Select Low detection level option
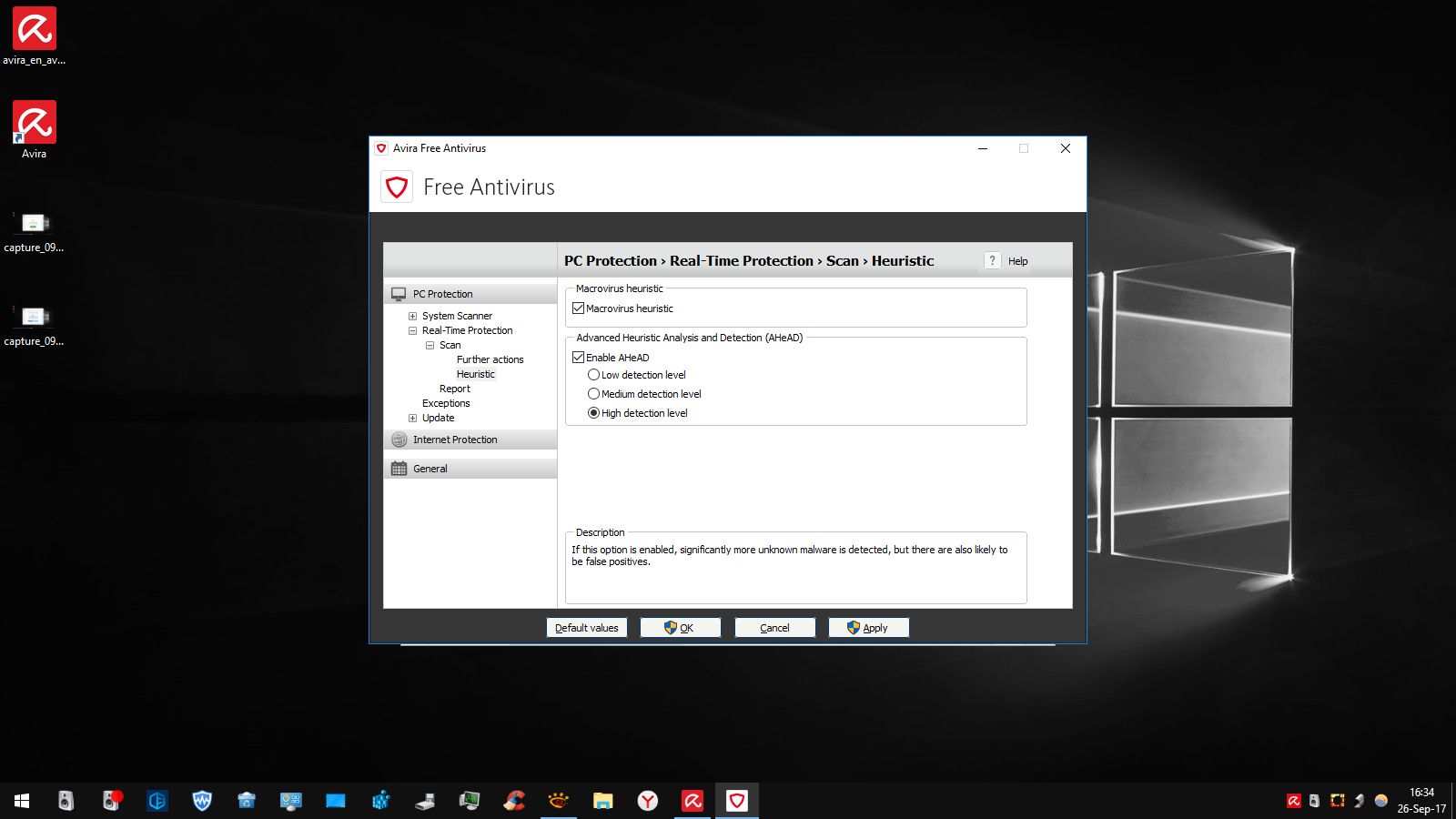Screen dimensions: 1456x819 pyautogui.click(x=593, y=375)
